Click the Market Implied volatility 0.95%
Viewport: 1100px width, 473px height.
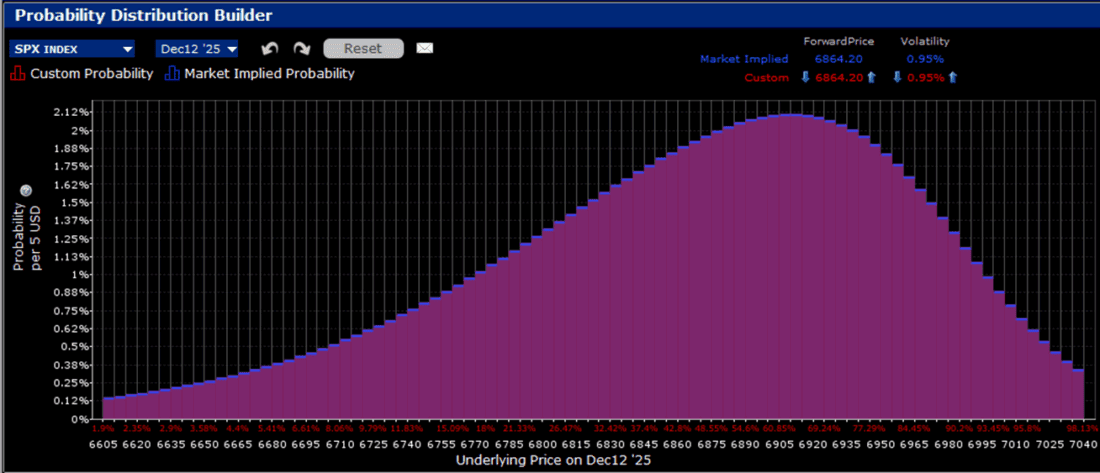(x=925, y=60)
